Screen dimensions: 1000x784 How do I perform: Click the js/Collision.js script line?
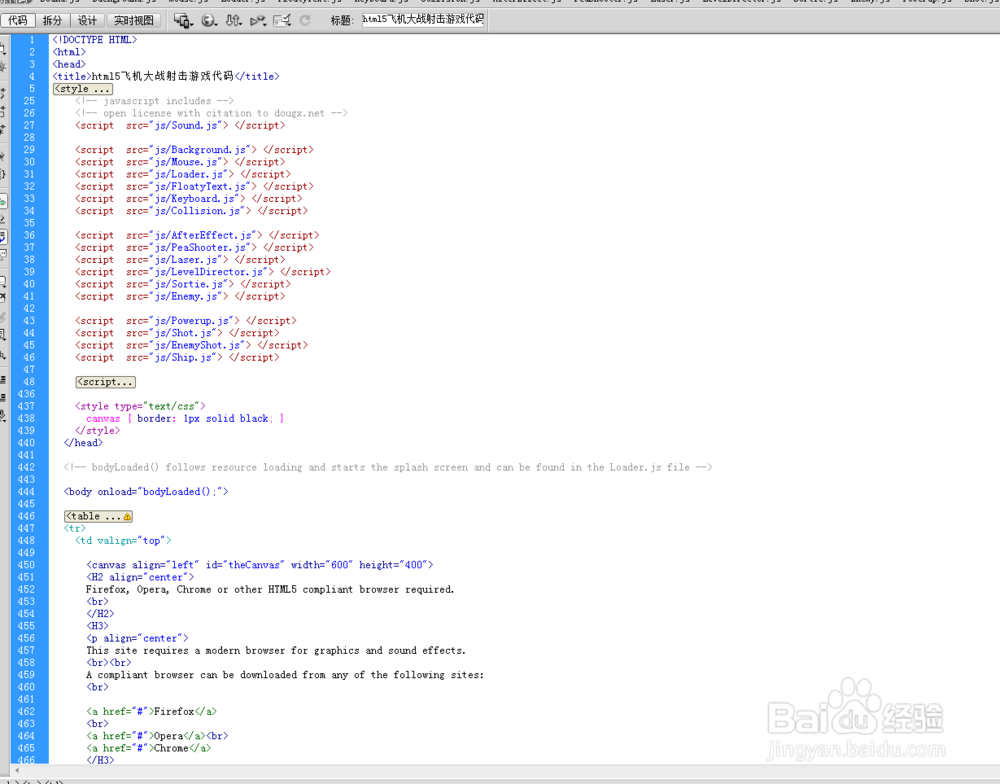[x=191, y=211]
